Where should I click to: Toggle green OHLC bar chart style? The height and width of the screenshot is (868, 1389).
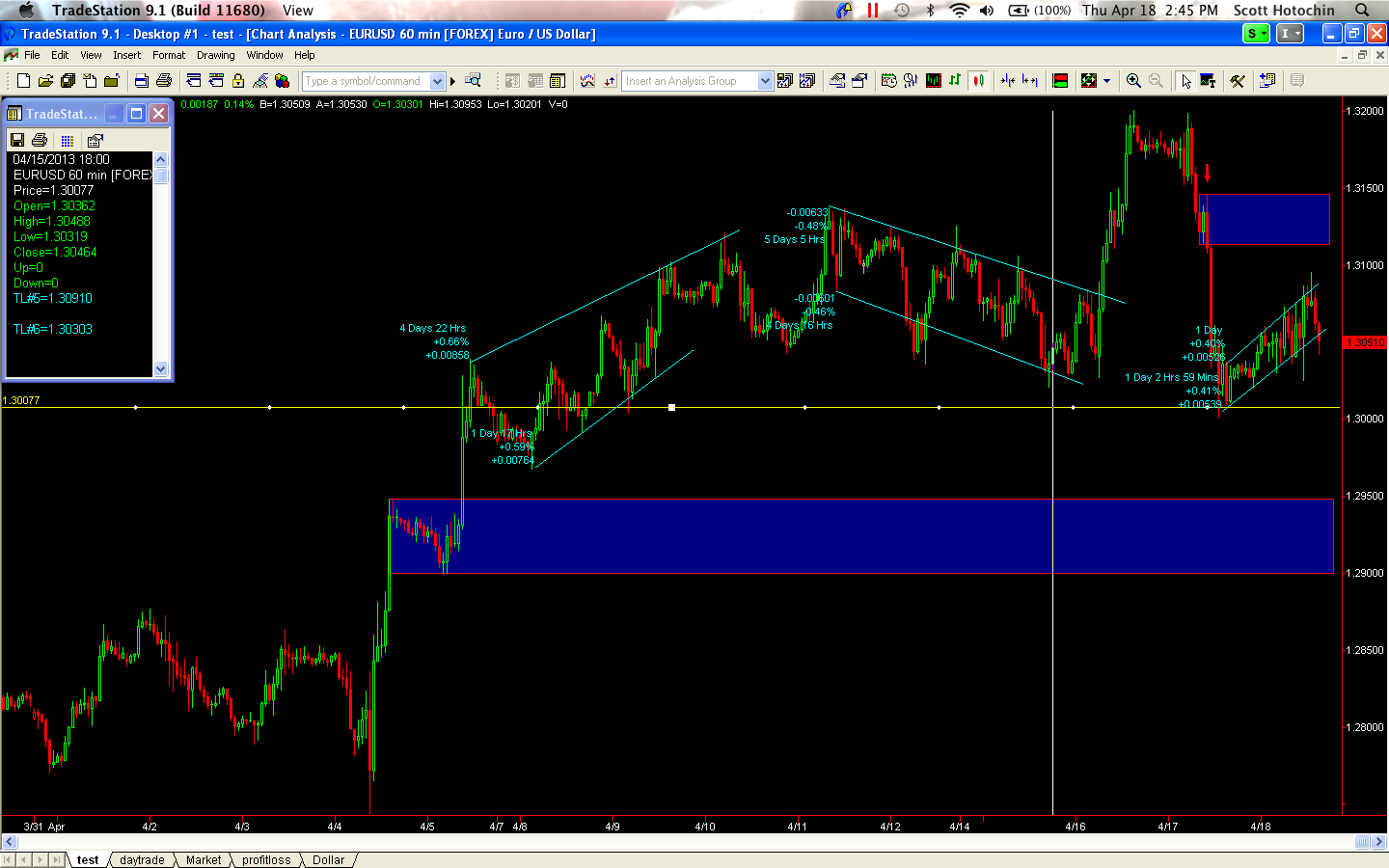[955, 81]
